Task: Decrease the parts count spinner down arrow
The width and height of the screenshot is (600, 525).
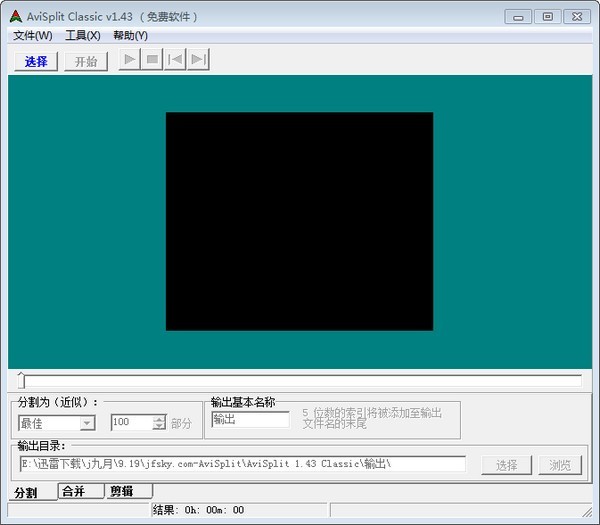Action: 159,426
